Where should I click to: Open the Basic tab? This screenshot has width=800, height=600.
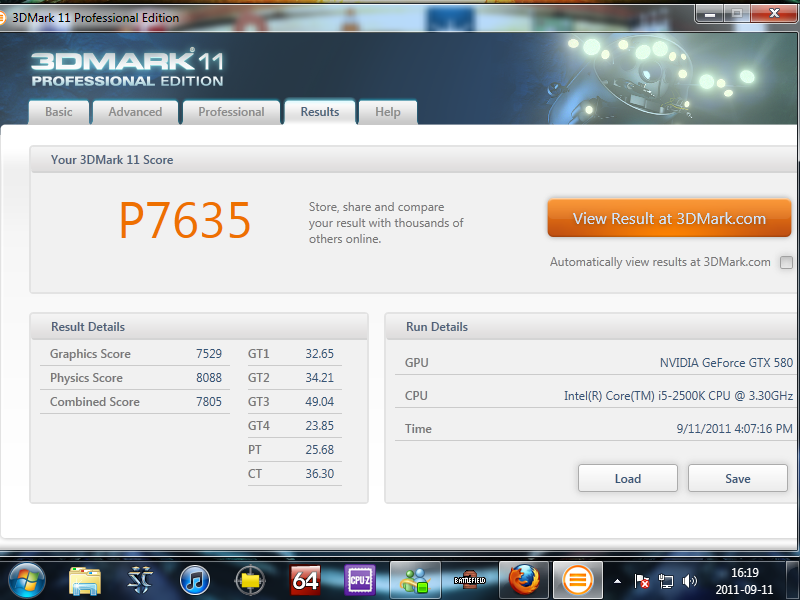[59, 112]
